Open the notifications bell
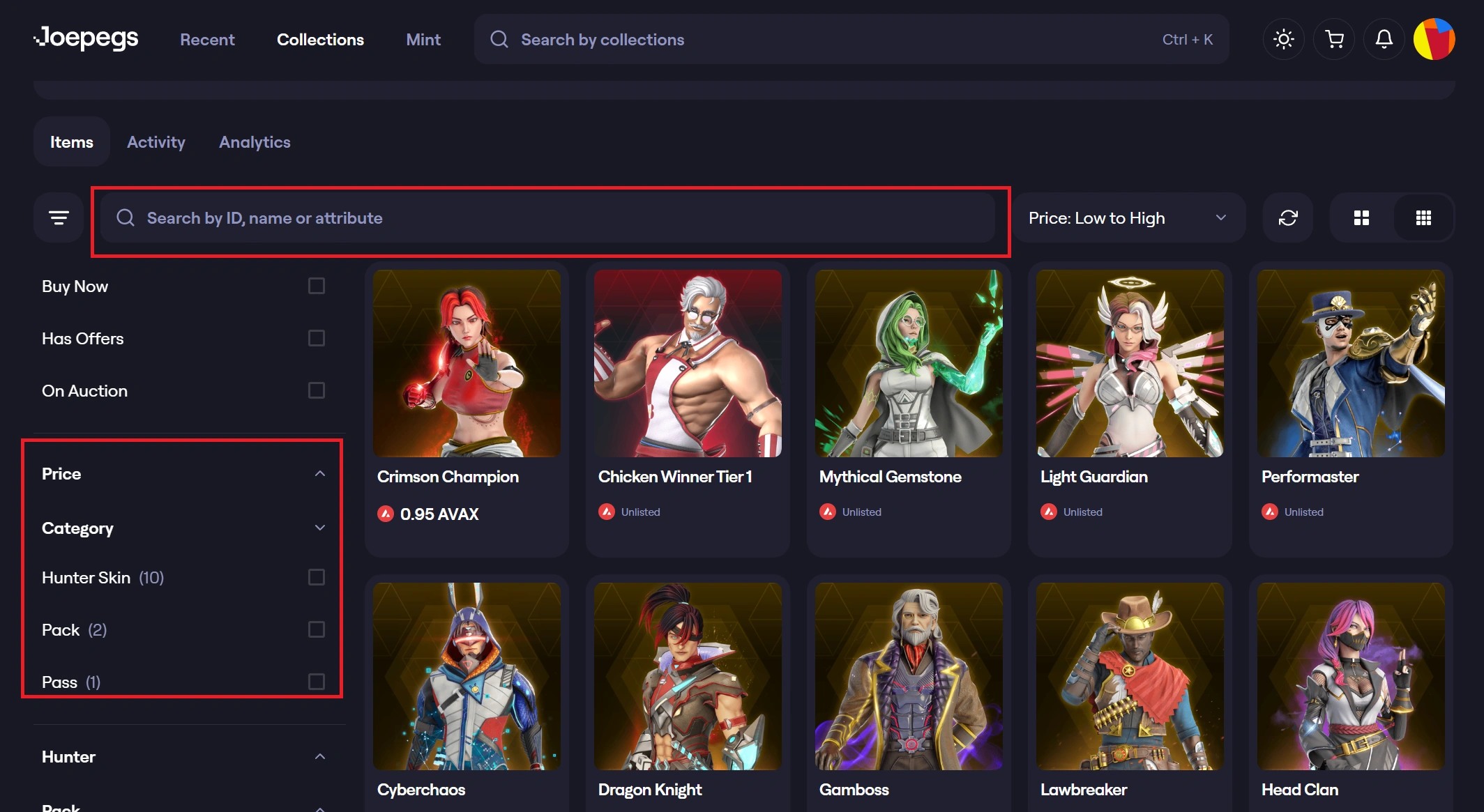This screenshot has width=1484, height=812. [x=1384, y=39]
